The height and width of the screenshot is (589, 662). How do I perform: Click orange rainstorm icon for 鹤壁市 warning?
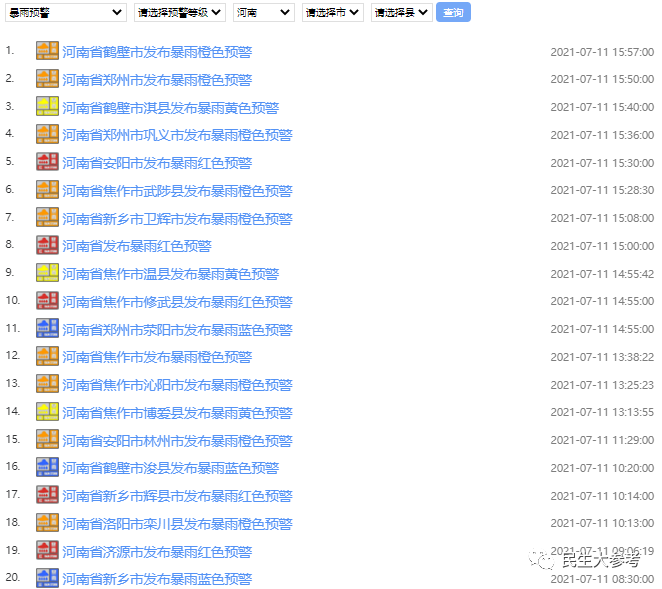click(x=47, y=51)
